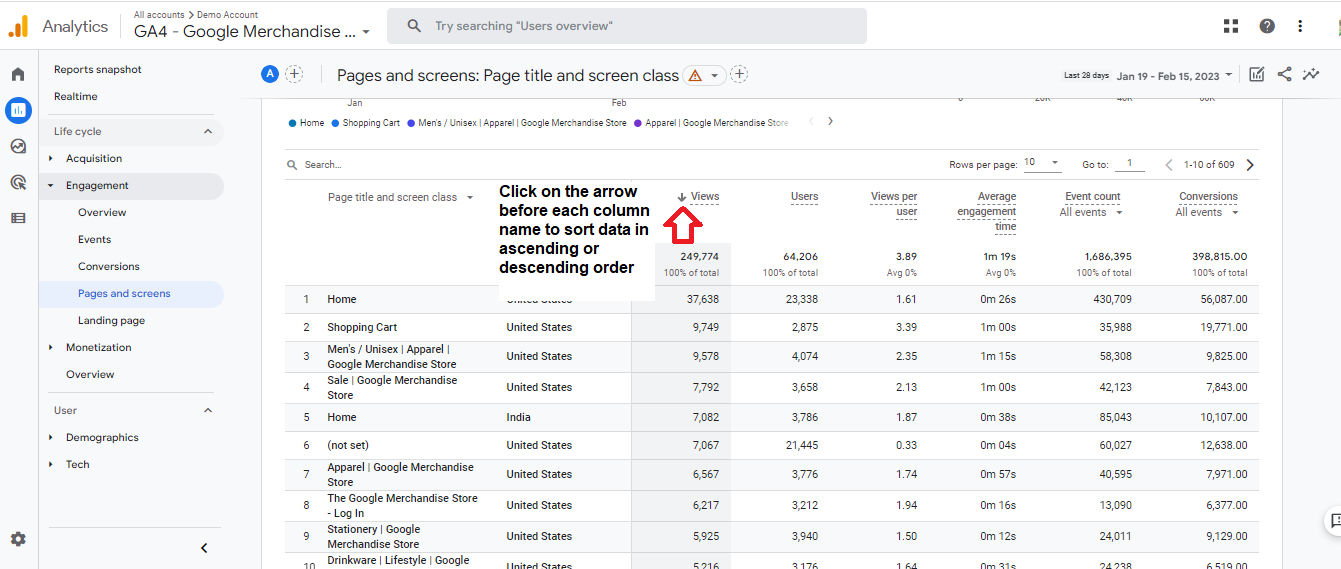Toggle the Home series in chart legend
The height and width of the screenshot is (569, 1341).
pyautogui.click(x=306, y=123)
